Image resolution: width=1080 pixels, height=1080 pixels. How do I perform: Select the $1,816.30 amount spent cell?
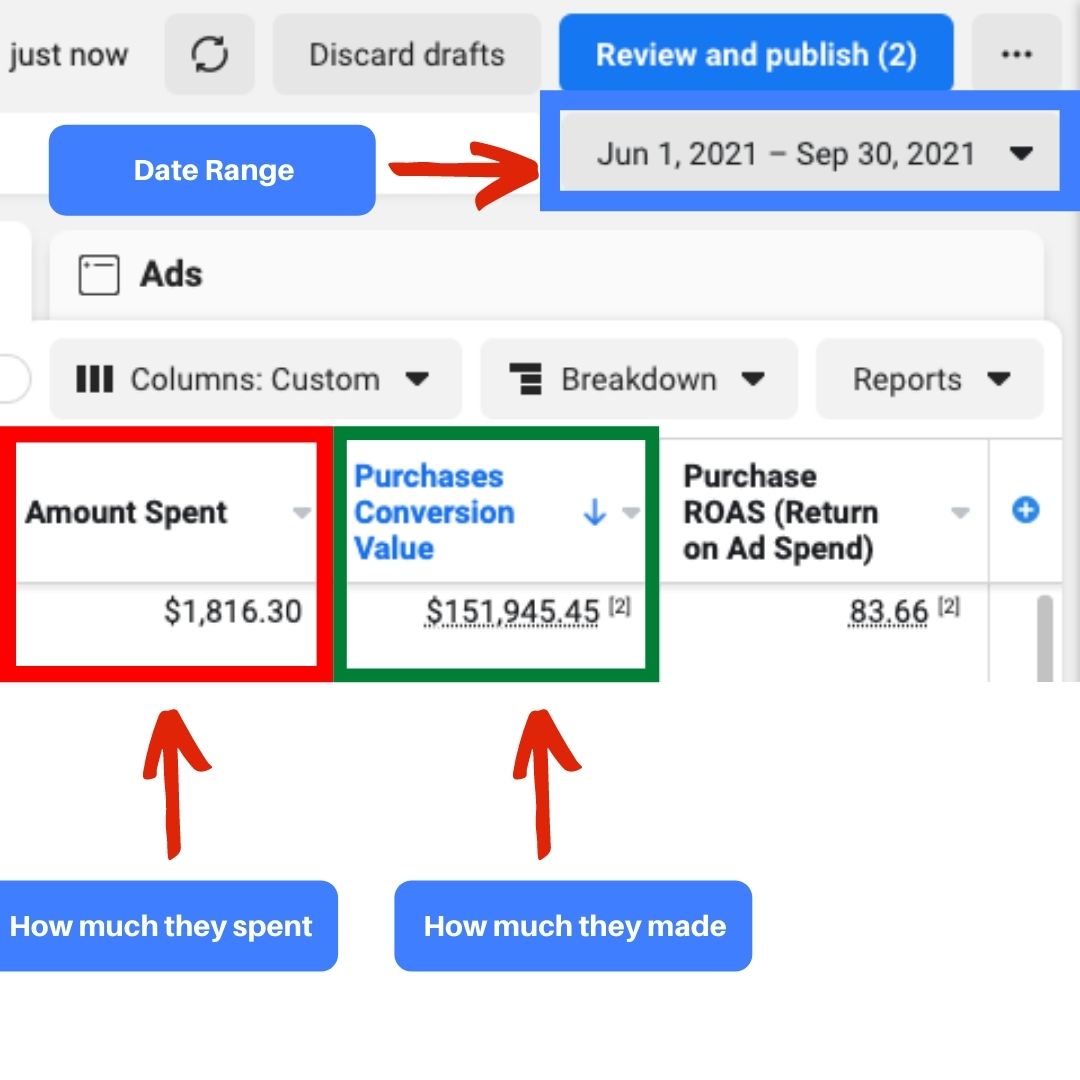tap(233, 611)
